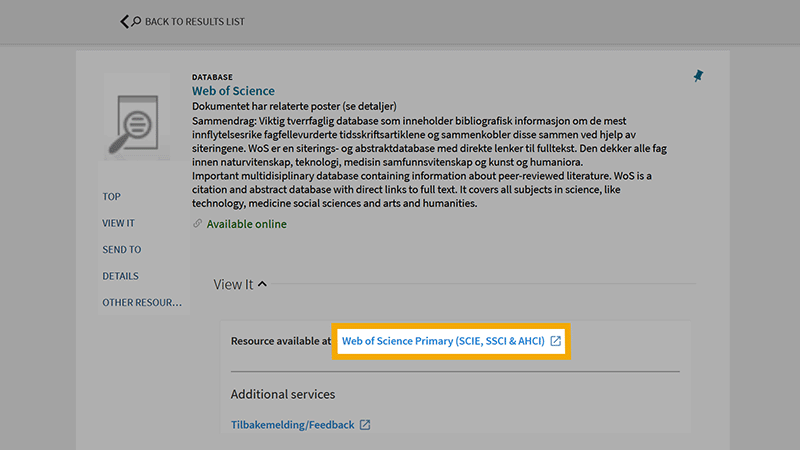Go to DETAILS in the side navigation

120,276
